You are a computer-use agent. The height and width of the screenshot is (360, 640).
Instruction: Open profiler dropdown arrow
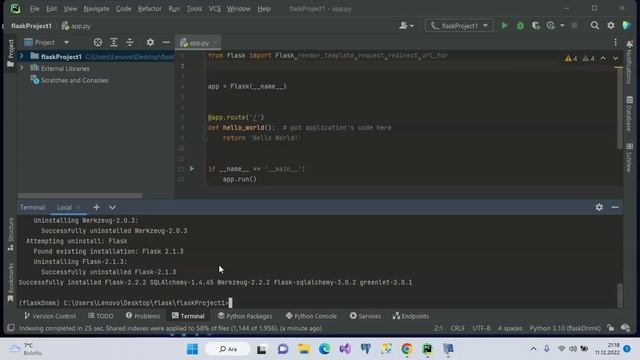[562, 26]
